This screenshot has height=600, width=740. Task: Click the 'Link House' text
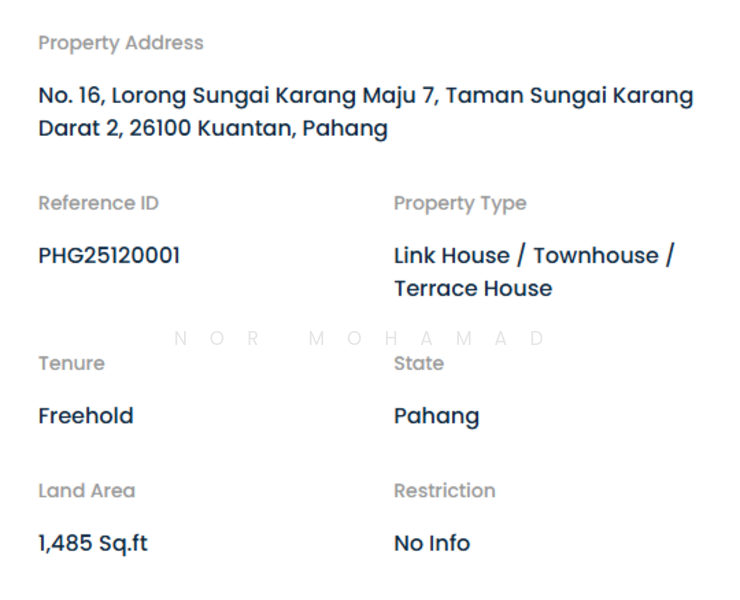click(x=451, y=256)
